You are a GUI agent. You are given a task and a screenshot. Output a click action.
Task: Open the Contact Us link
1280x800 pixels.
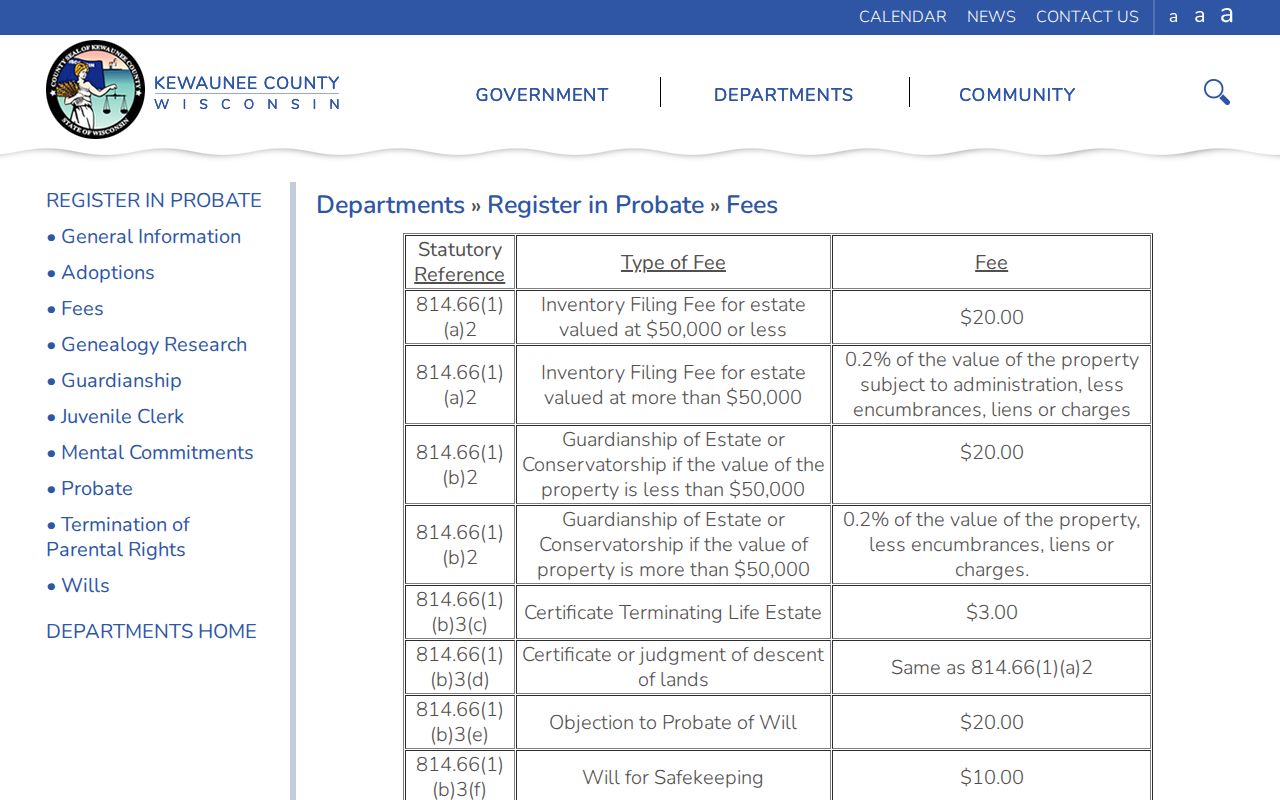tap(1087, 17)
